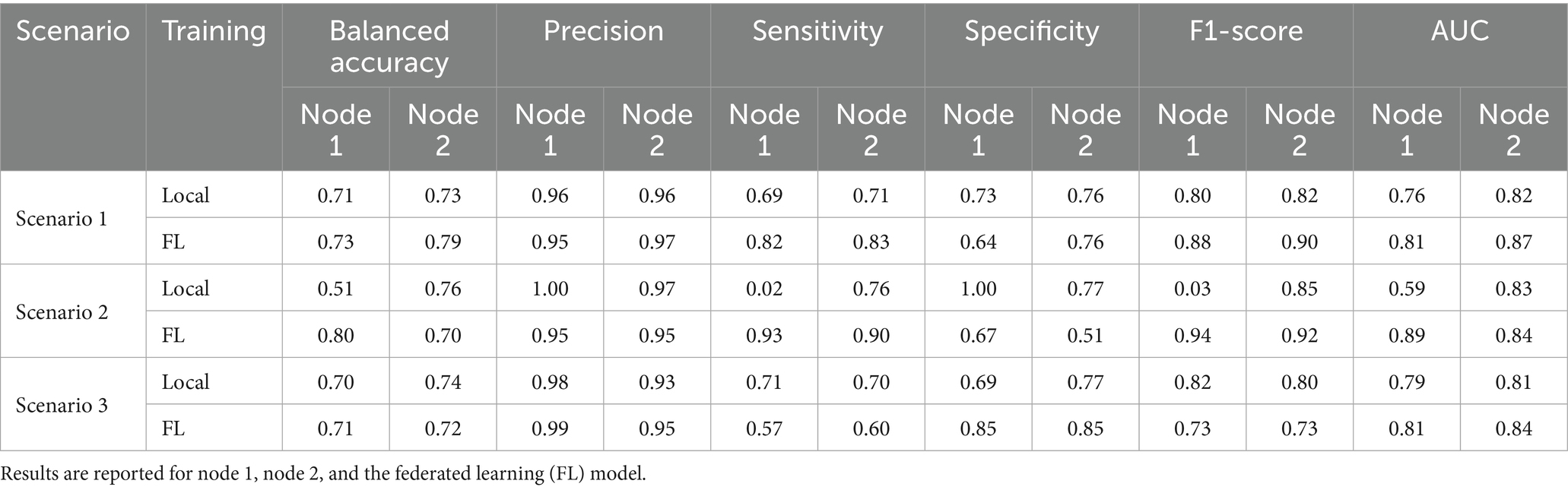This screenshot has width=1568, height=490.
Task: Click the Scenario column header
Action: (72, 31)
